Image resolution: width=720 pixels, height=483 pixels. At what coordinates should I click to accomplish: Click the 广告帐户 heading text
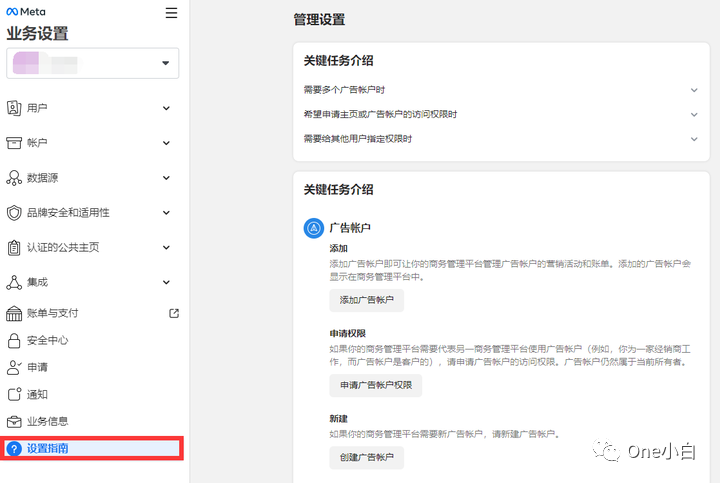coord(350,228)
